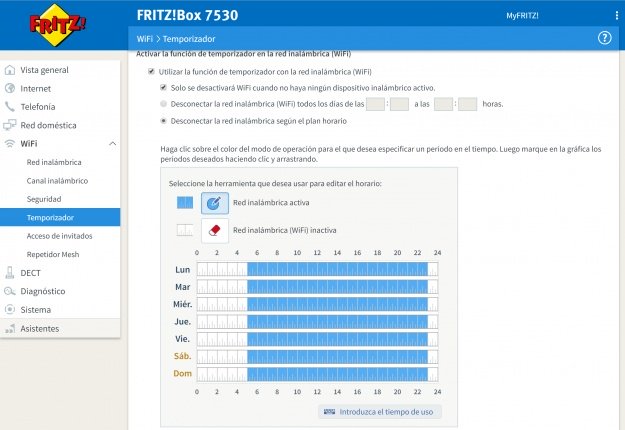Open the help question mark icon
This screenshot has width=625, height=430.
tap(604, 38)
